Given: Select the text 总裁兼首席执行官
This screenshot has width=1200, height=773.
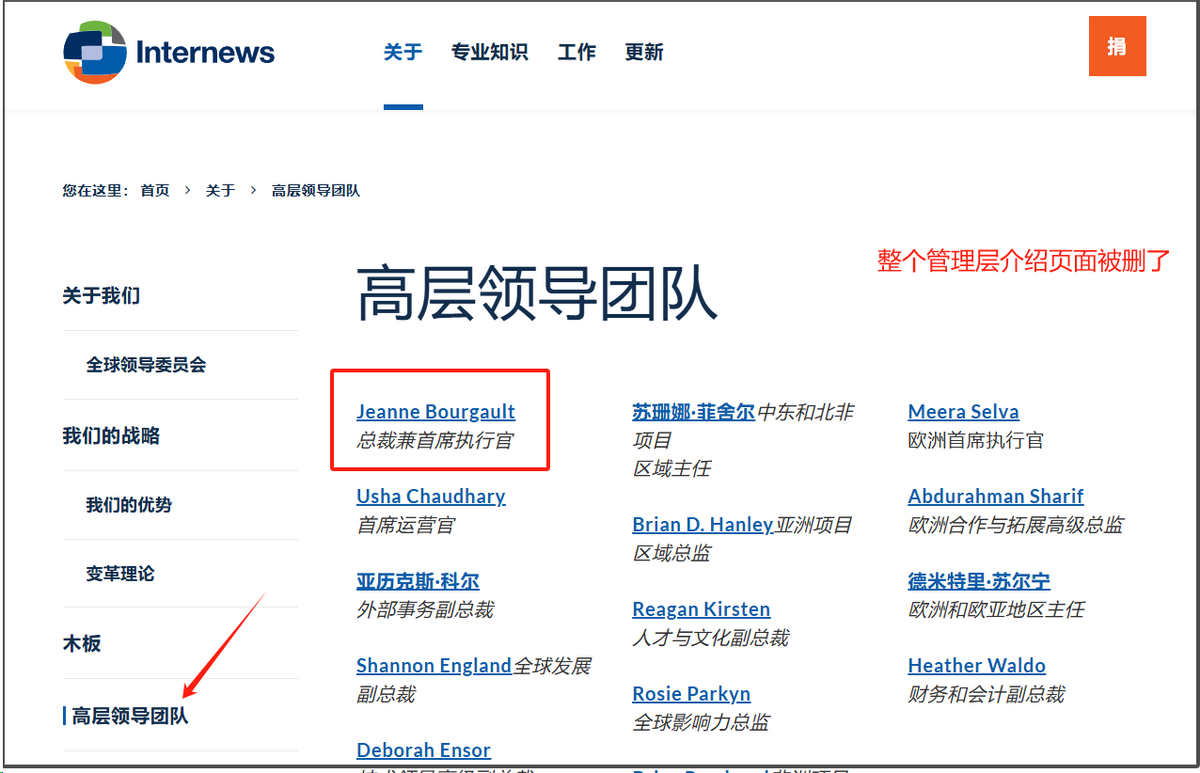Looking at the screenshot, I should pos(435,440).
